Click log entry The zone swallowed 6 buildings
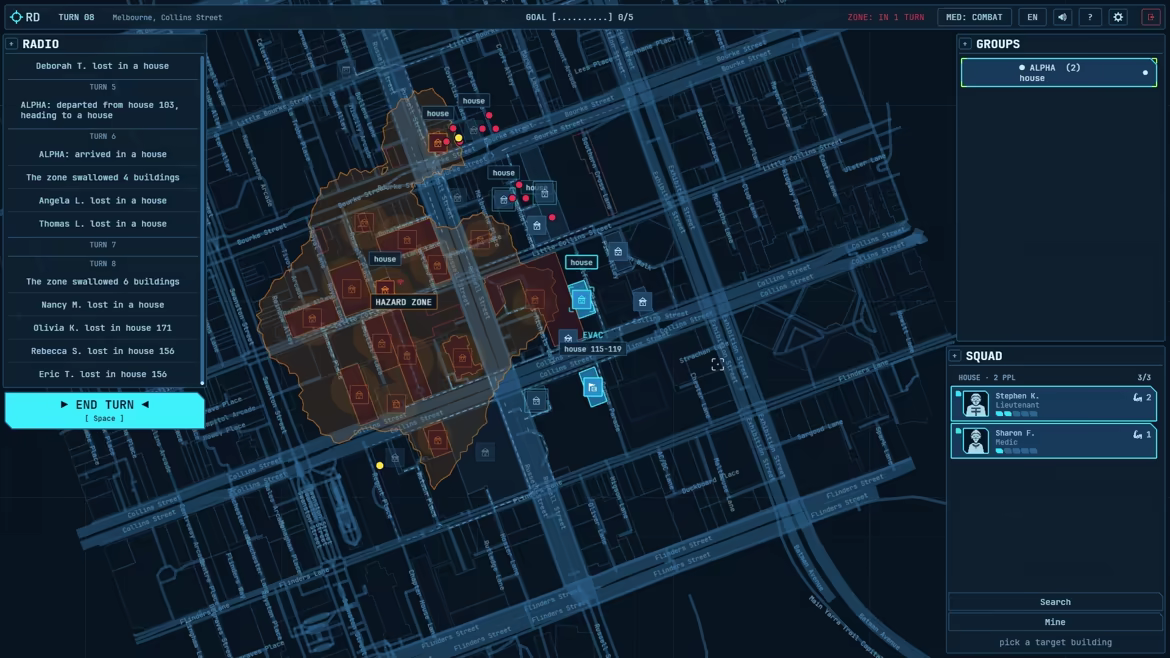This screenshot has height=658, width=1170. [102, 282]
